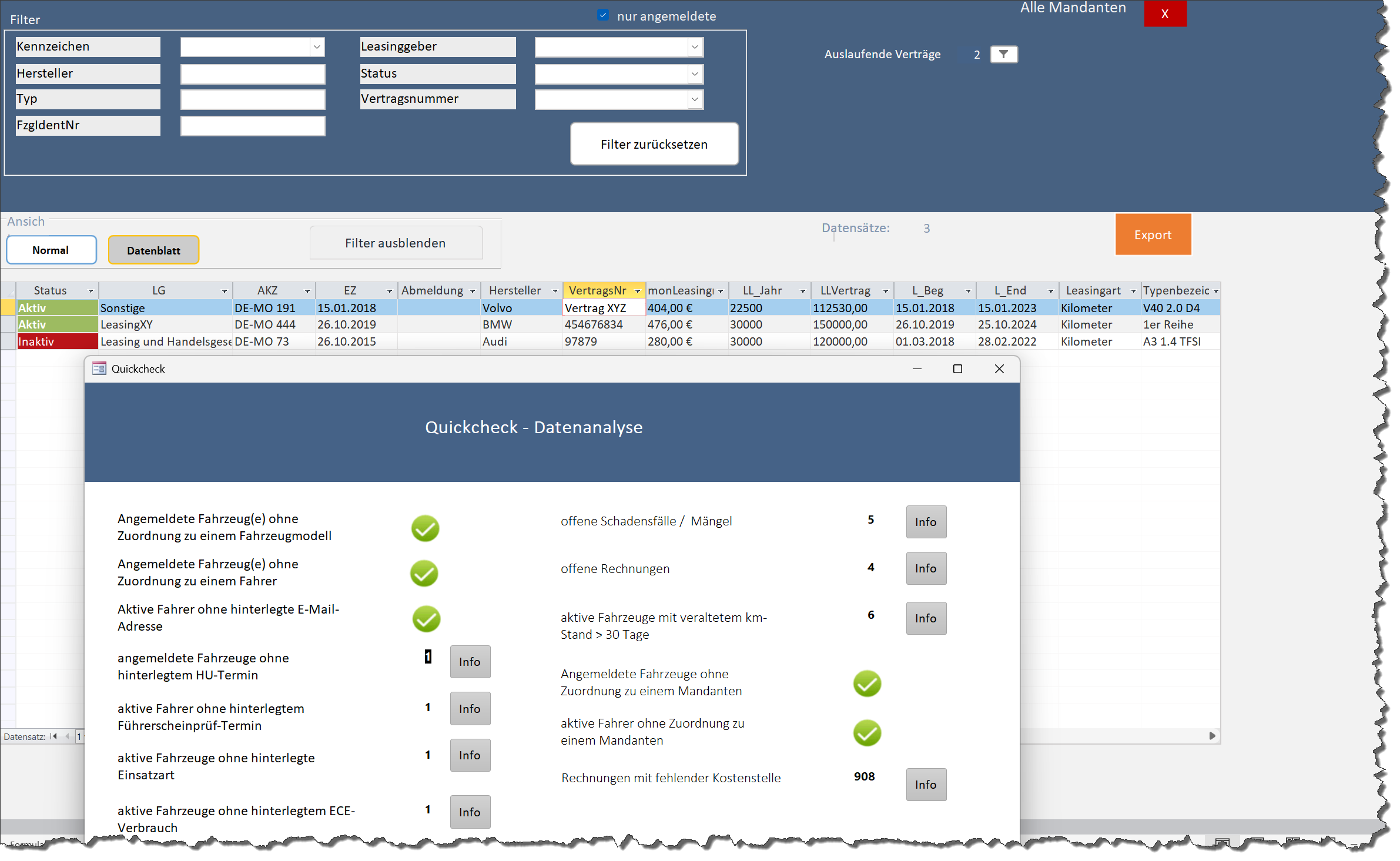Image resolution: width=1400 pixels, height=861 pixels.
Task: Go to first record in Datensatz navigator
Action: 53,736
